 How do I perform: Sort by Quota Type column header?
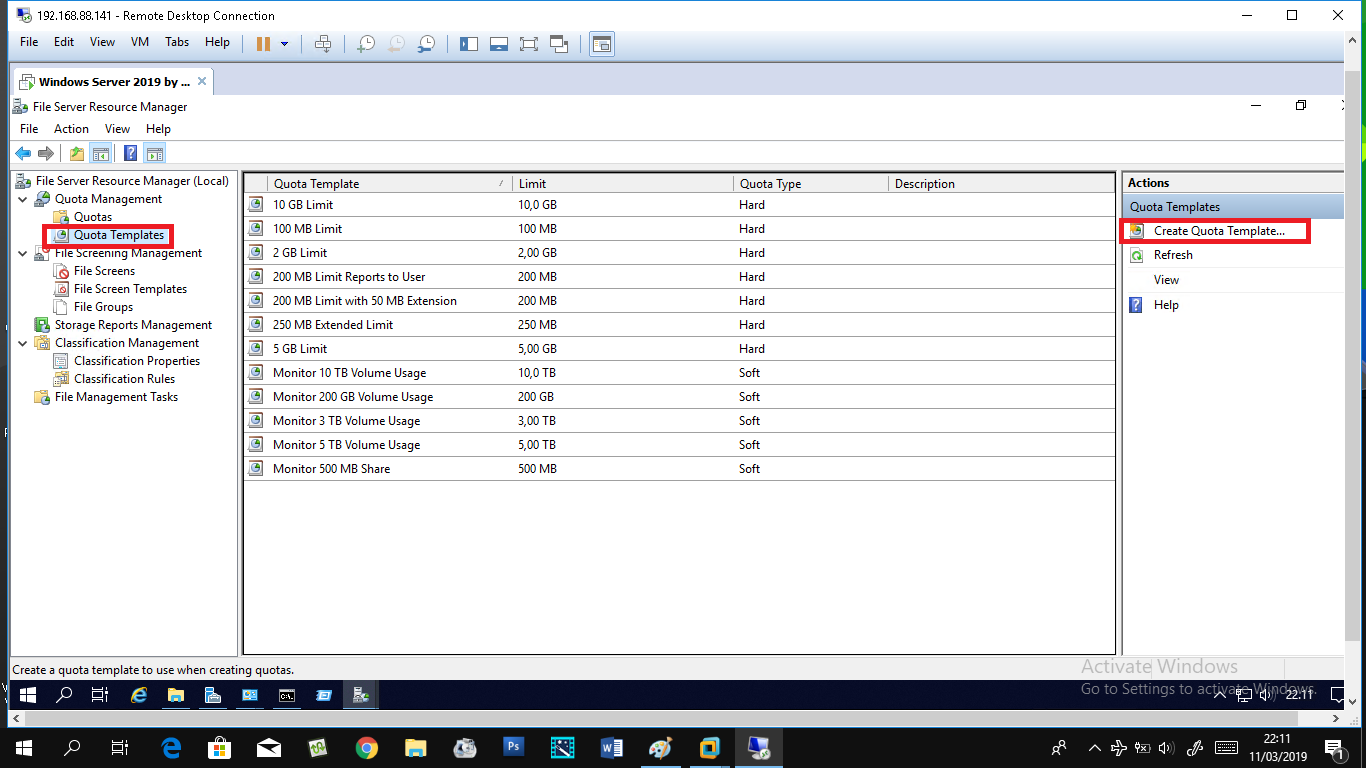tap(810, 183)
